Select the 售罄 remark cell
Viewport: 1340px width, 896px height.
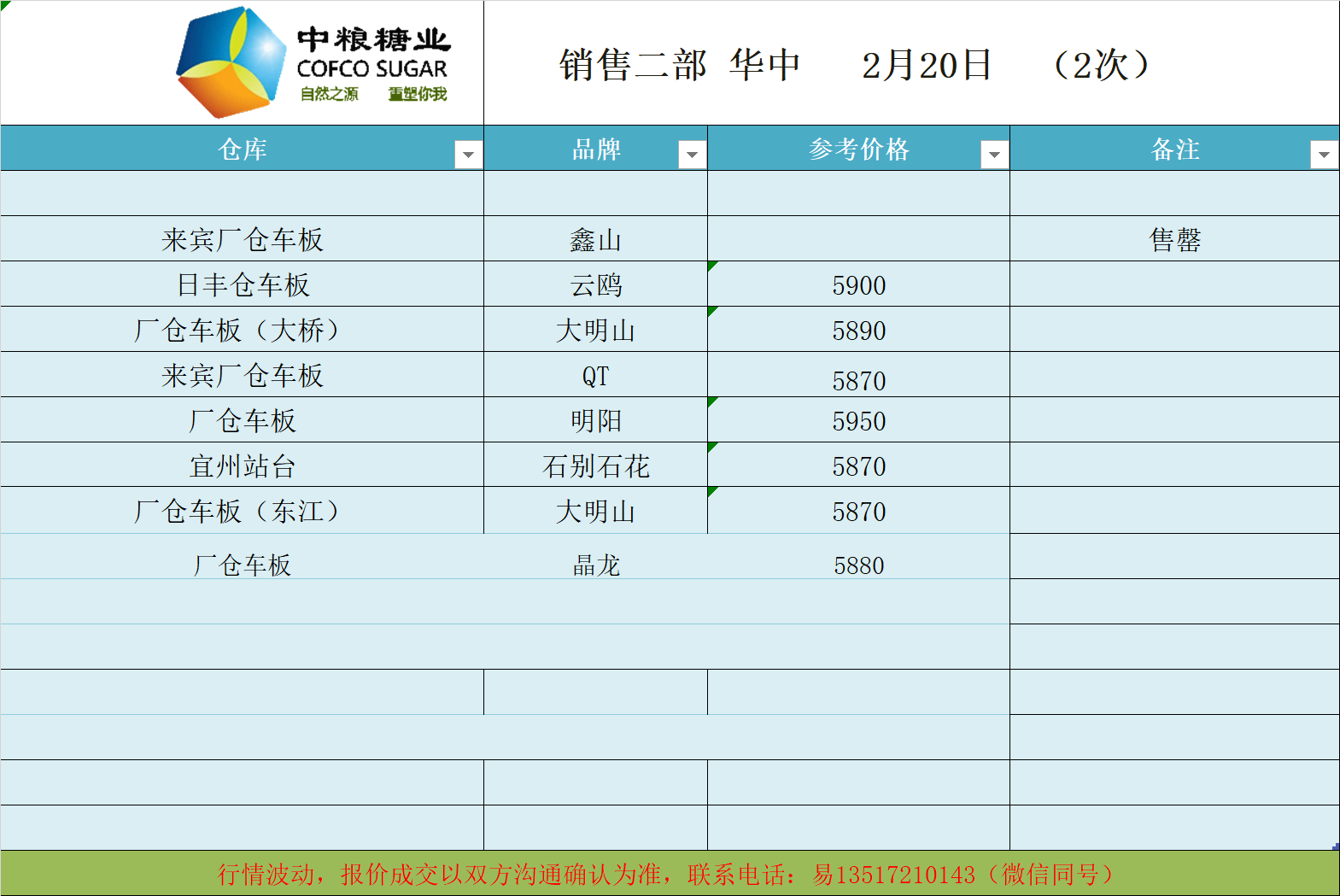(1174, 240)
